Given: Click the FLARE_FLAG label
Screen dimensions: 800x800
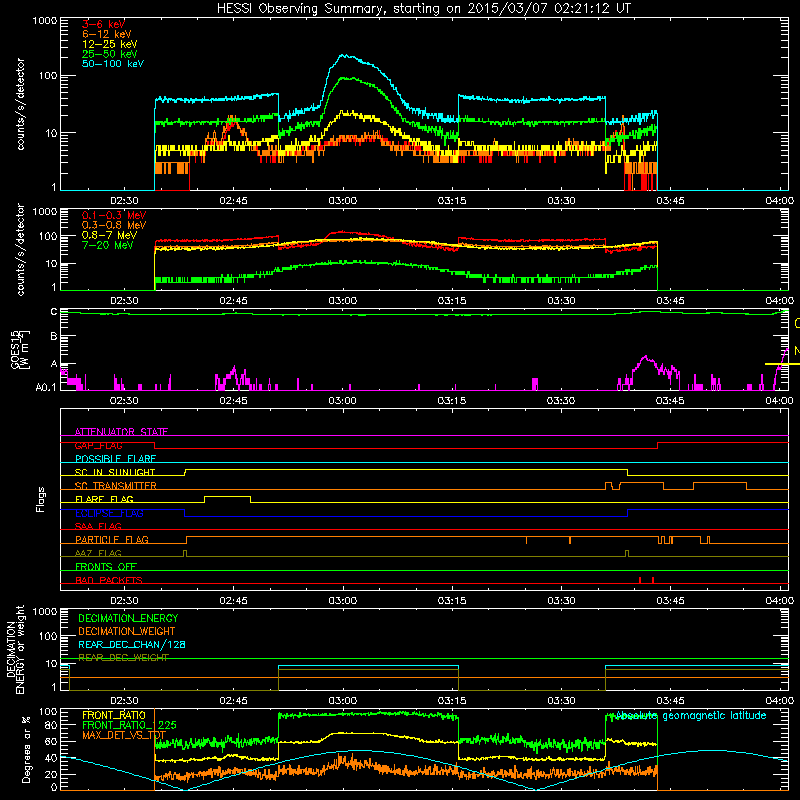Looking at the screenshot, I should [104, 499].
